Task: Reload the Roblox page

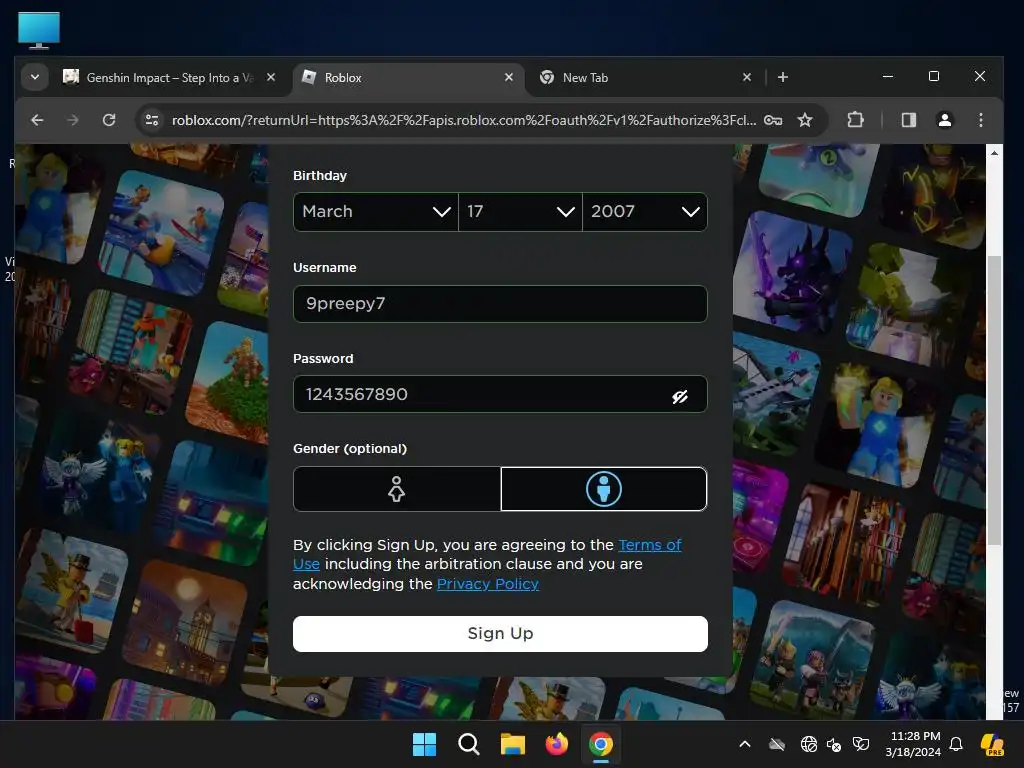Action: click(x=109, y=120)
